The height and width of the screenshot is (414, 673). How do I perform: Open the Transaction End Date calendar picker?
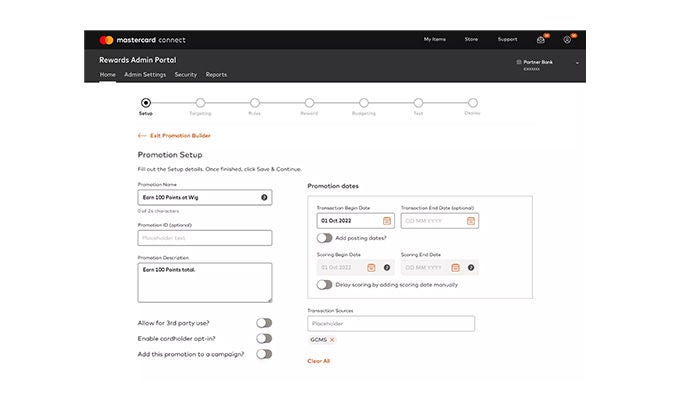point(471,221)
